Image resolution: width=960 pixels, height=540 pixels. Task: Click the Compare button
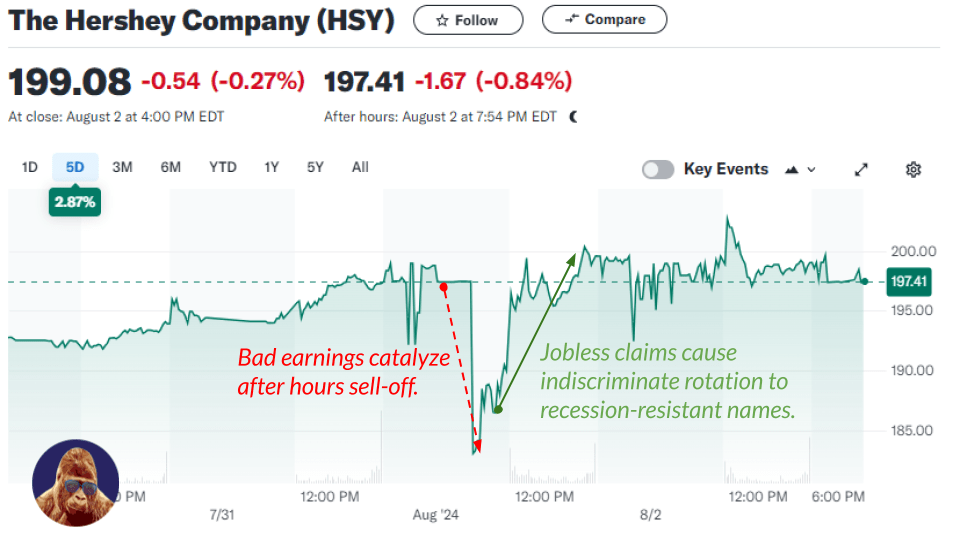[604, 19]
